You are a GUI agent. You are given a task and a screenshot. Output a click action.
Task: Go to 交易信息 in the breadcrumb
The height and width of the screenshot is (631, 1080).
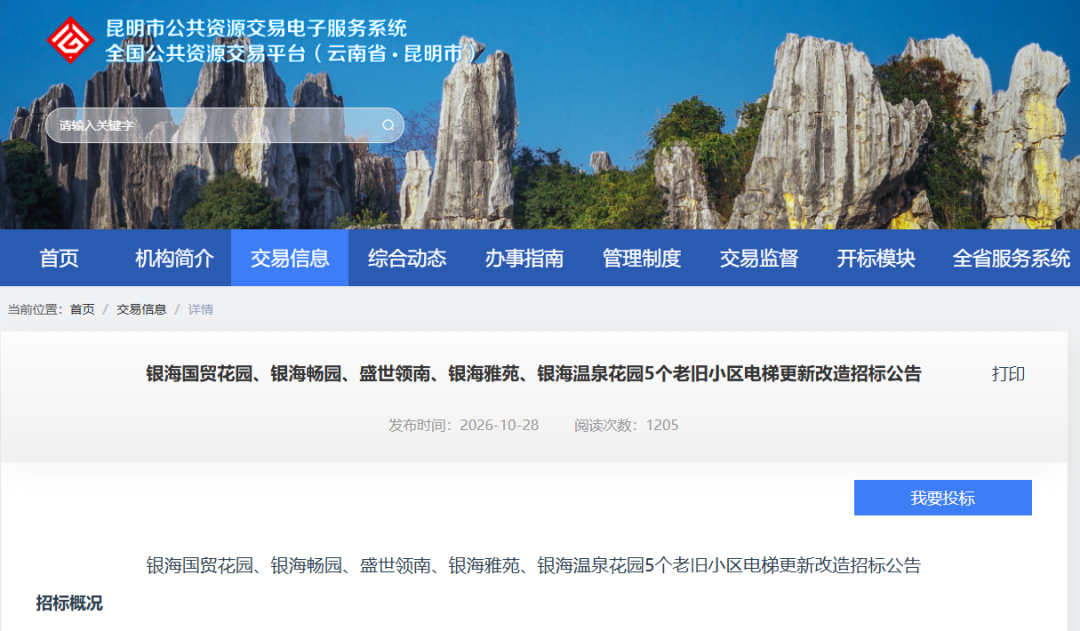(x=141, y=309)
